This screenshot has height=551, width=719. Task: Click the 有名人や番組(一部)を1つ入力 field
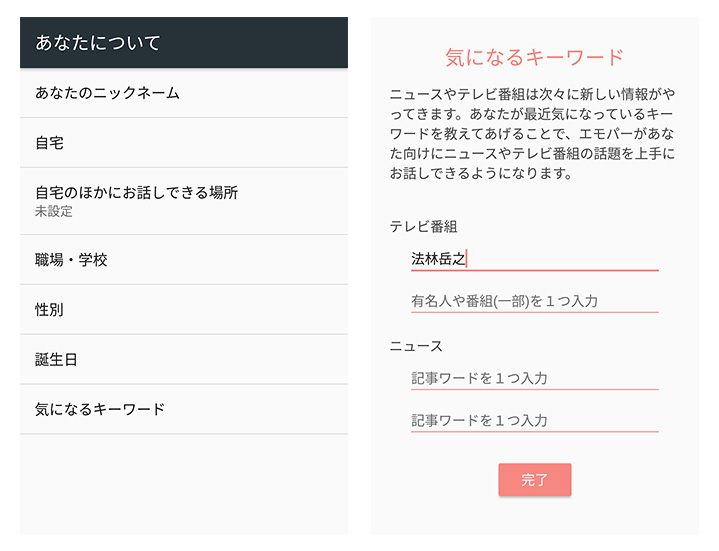pos(534,301)
